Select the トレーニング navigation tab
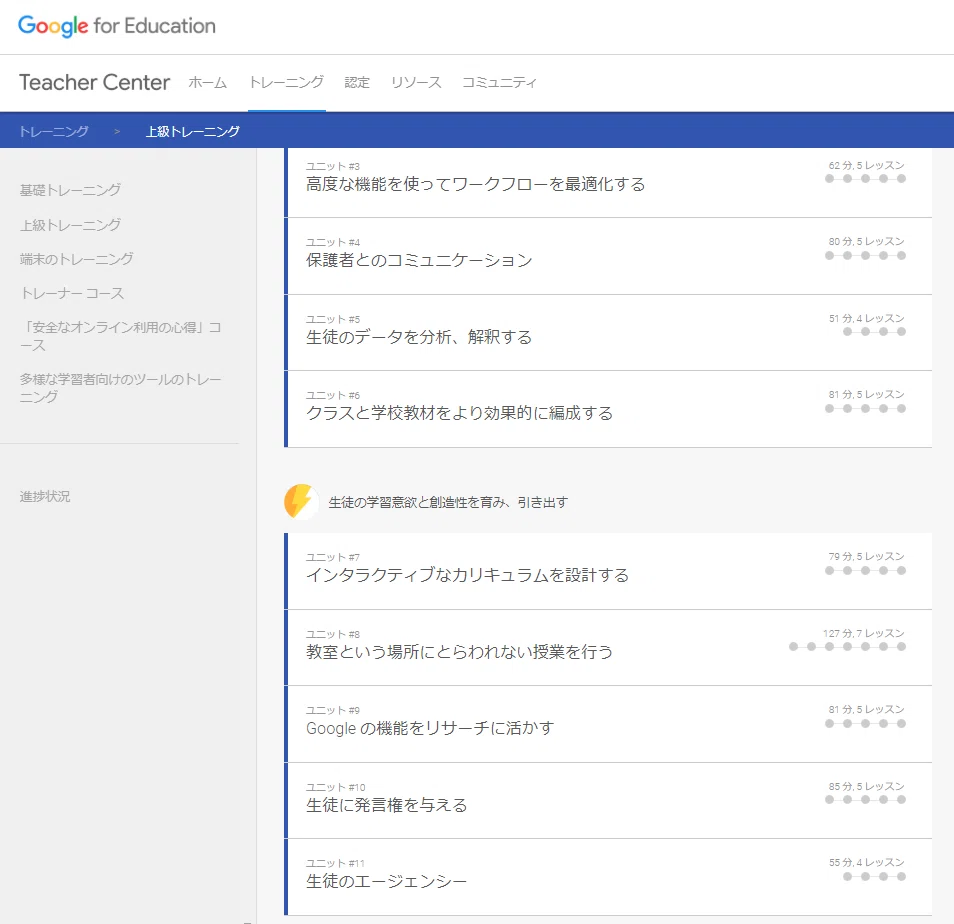Screen dimensions: 954x924 tap(287, 82)
